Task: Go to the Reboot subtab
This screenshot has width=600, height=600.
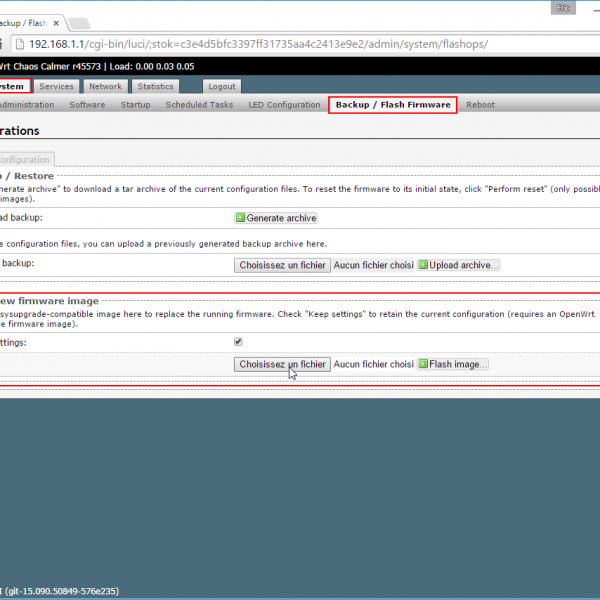Action: (480, 105)
